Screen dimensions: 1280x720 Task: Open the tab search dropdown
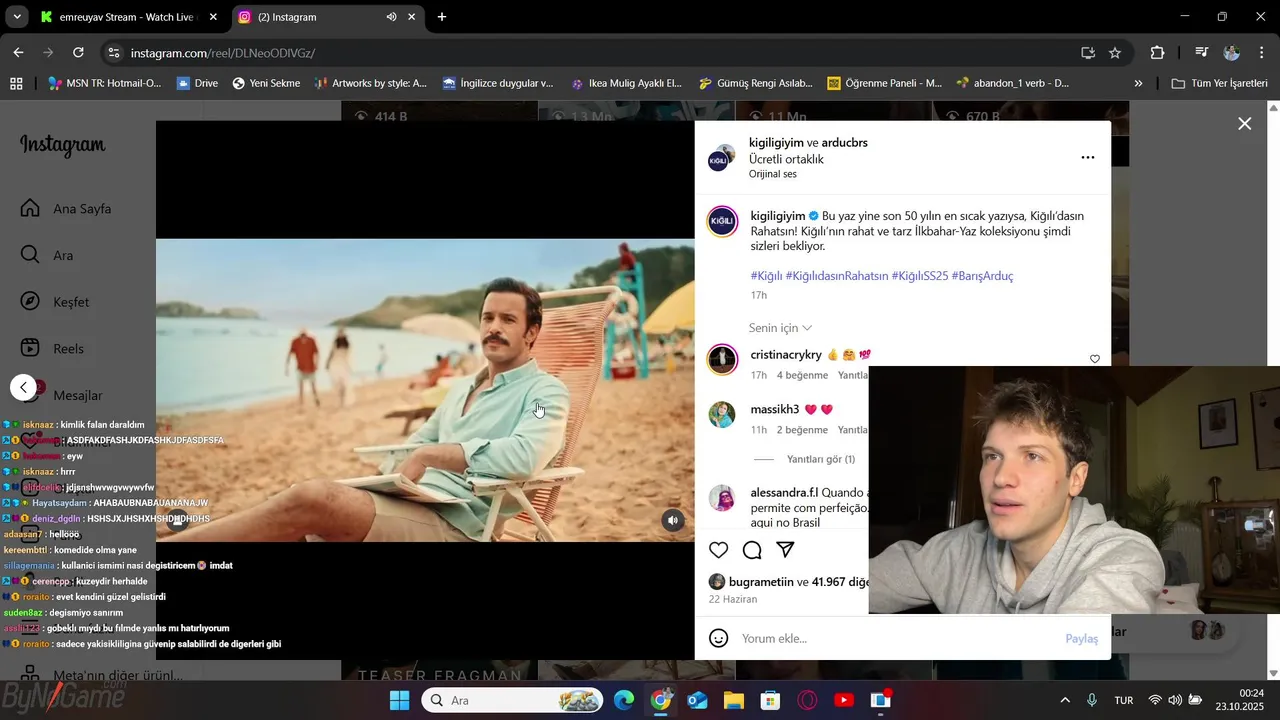(x=17, y=17)
